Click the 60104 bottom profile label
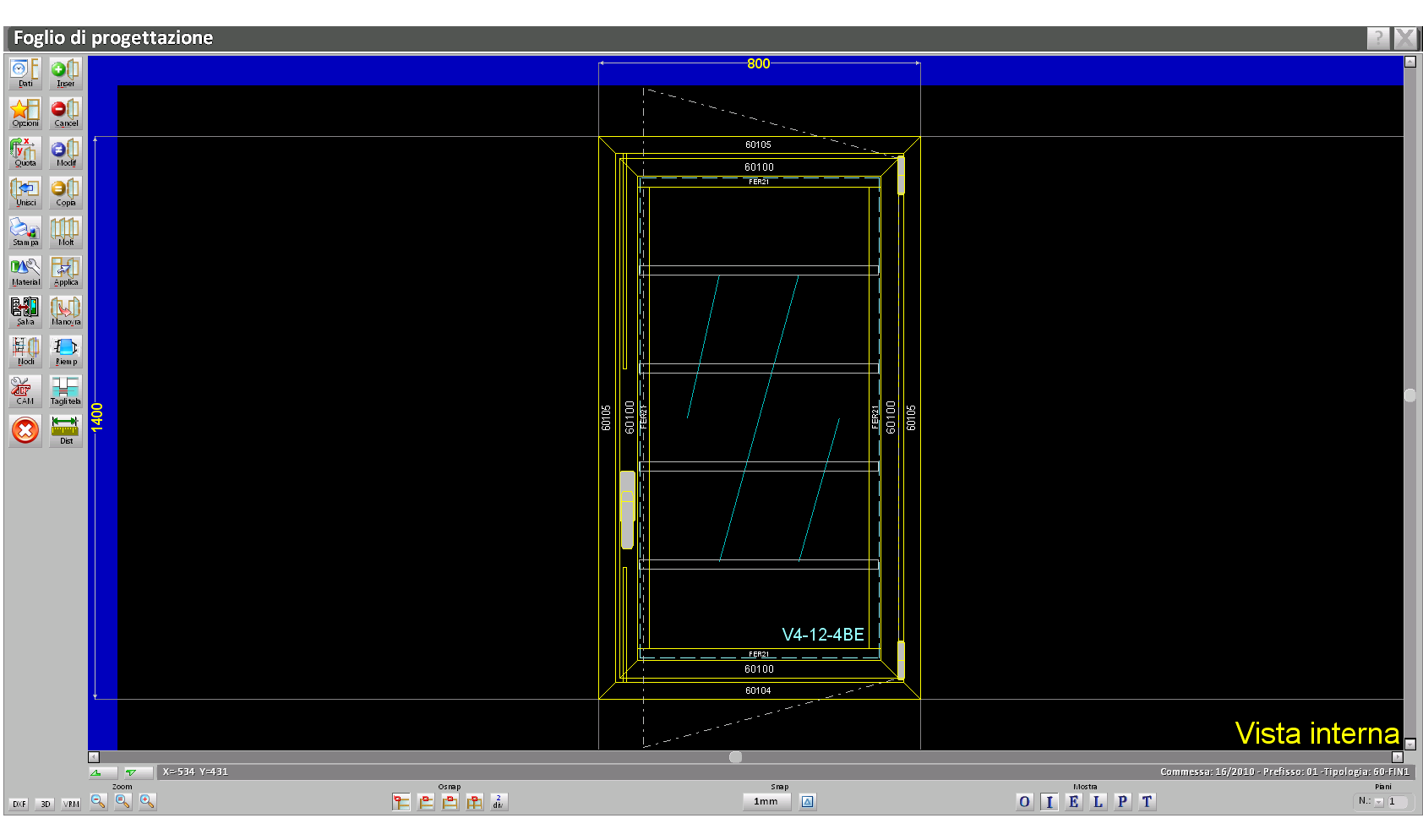Screen dimensions: 1423x840 (758, 690)
